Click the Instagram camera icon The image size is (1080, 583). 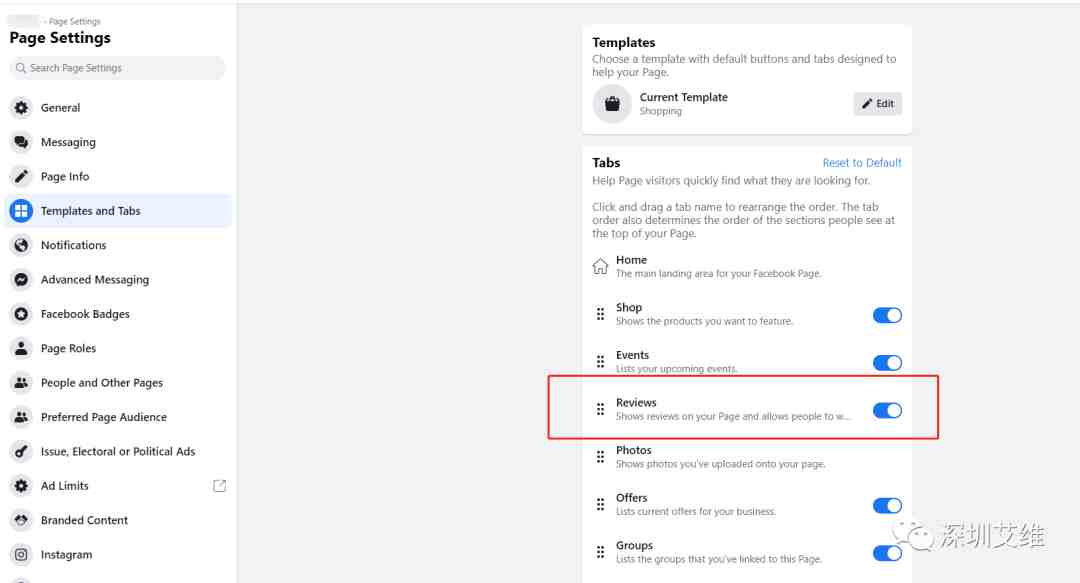pos(21,555)
